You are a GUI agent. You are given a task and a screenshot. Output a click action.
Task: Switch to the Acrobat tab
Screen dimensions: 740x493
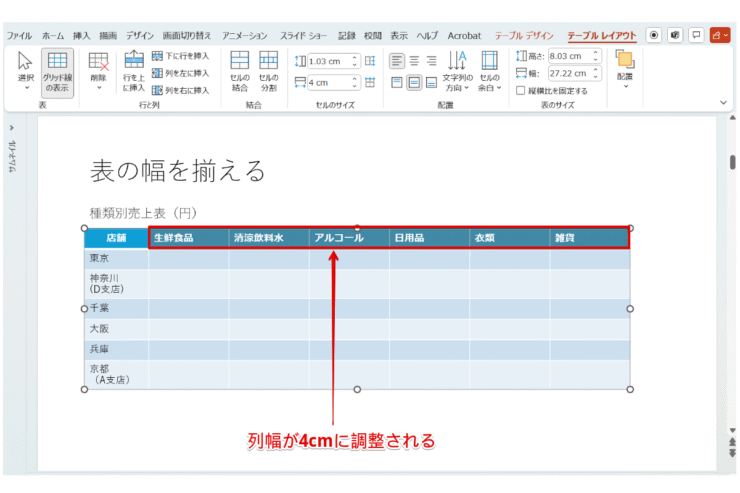point(464,36)
